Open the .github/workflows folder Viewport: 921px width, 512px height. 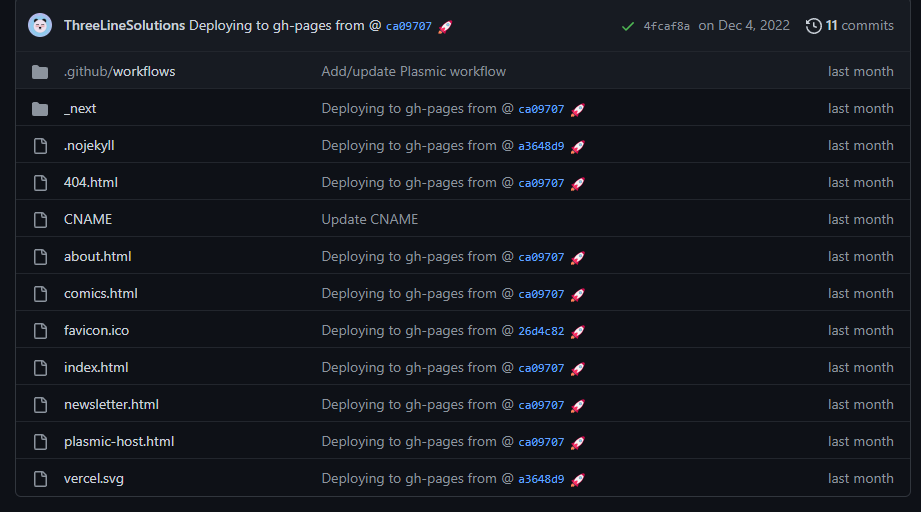[119, 72]
